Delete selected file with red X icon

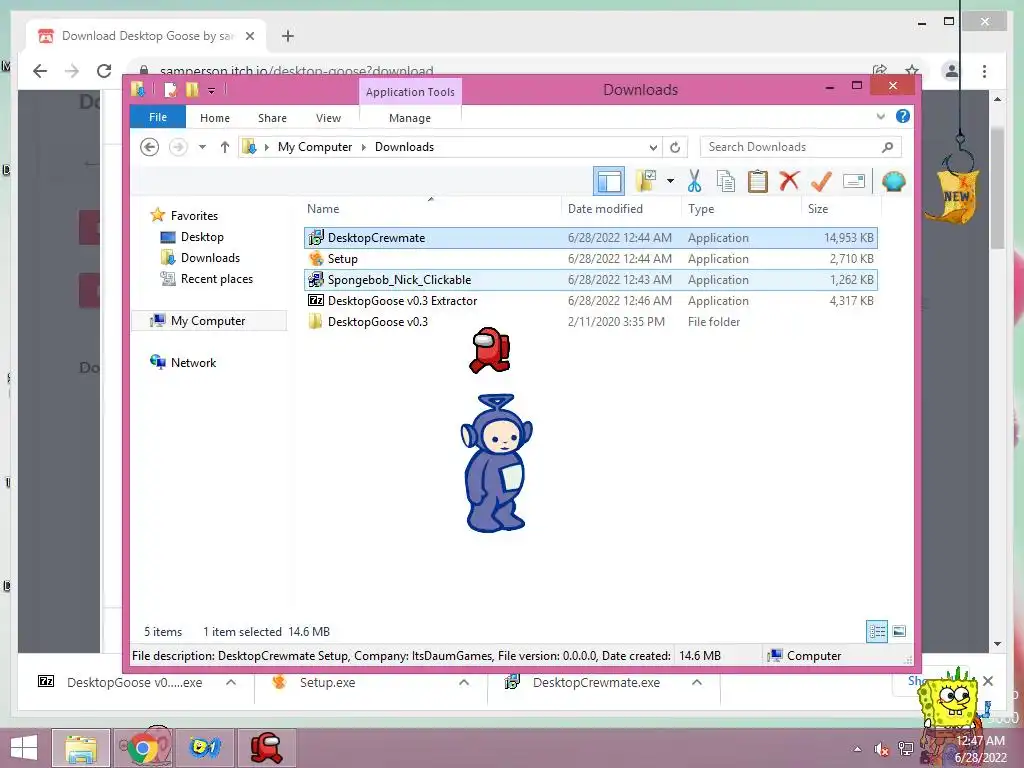click(x=789, y=180)
